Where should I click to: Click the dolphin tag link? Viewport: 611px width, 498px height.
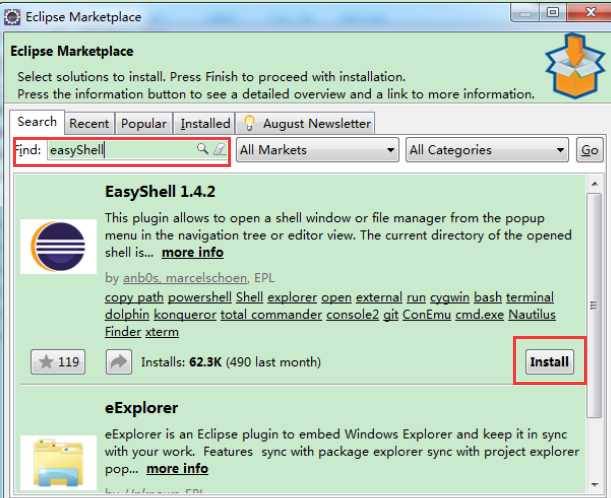coord(127,314)
